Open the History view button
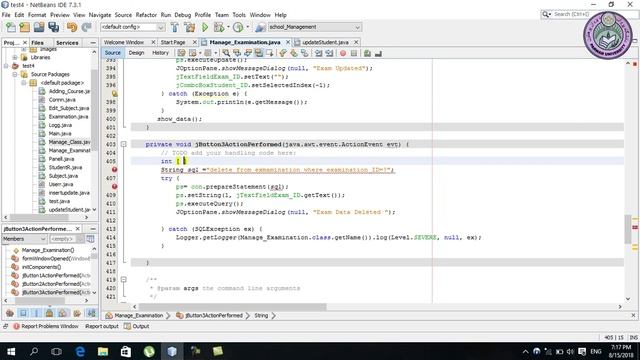Image resolution: width=640 pixels, height=360 pixels. 160,53
